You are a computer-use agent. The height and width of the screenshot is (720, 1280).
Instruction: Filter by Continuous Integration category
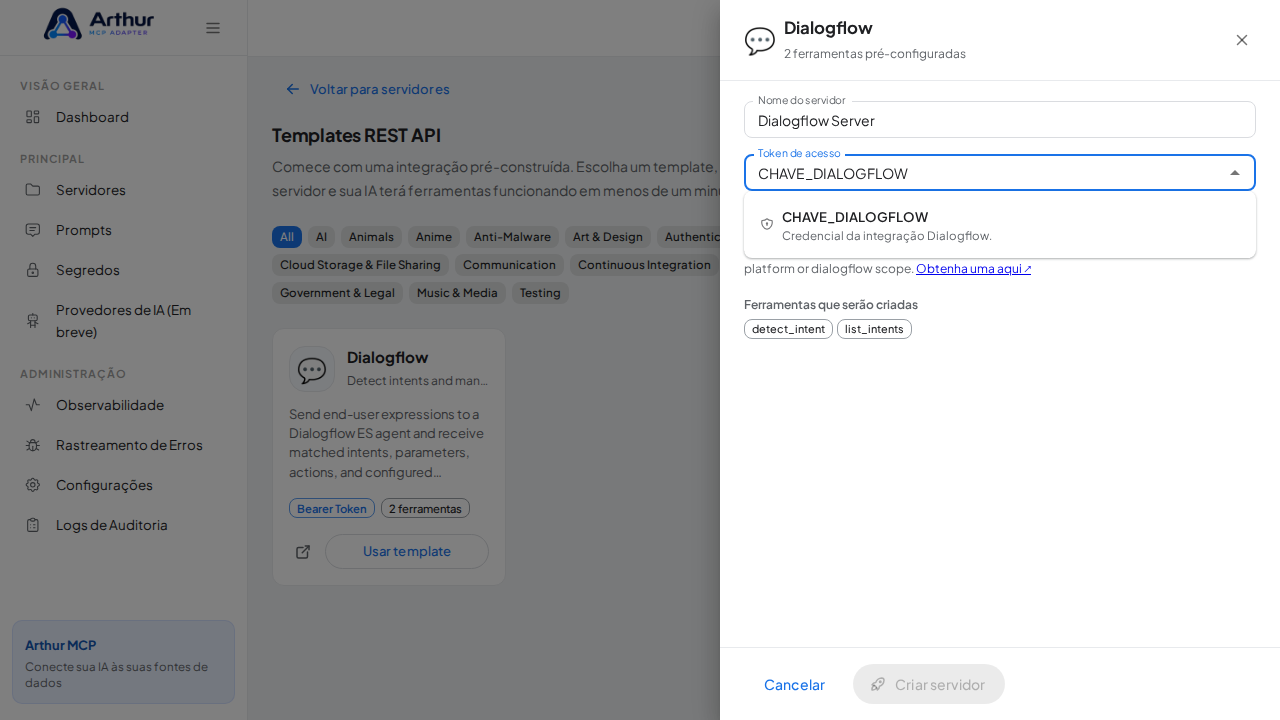coord(645,265)
